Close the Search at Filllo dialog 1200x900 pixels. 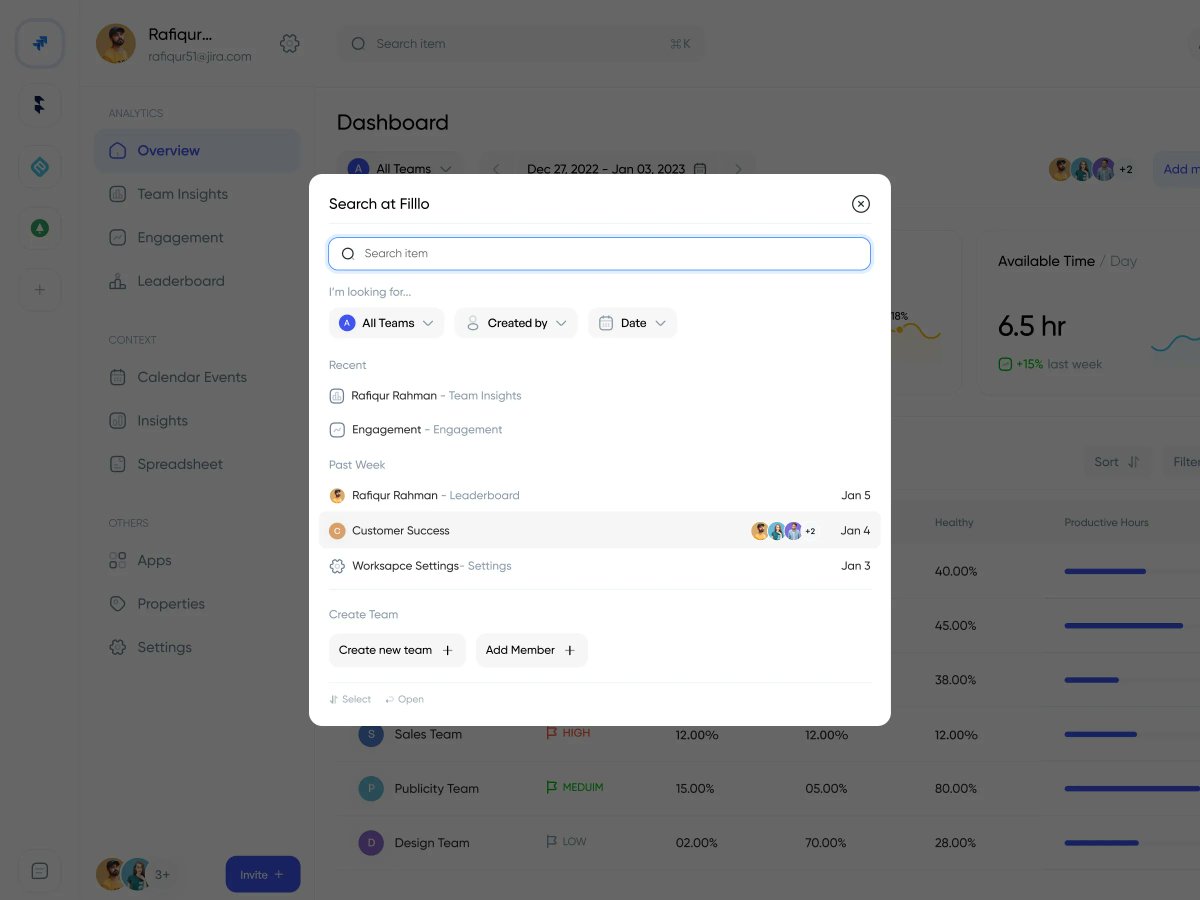(x=860, y=204)
